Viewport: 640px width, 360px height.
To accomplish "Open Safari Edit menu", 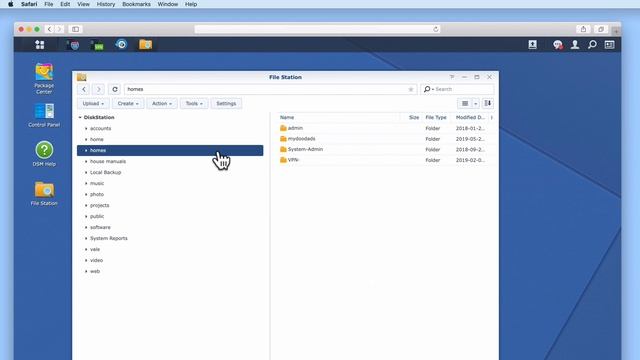I will pos(65,4).
